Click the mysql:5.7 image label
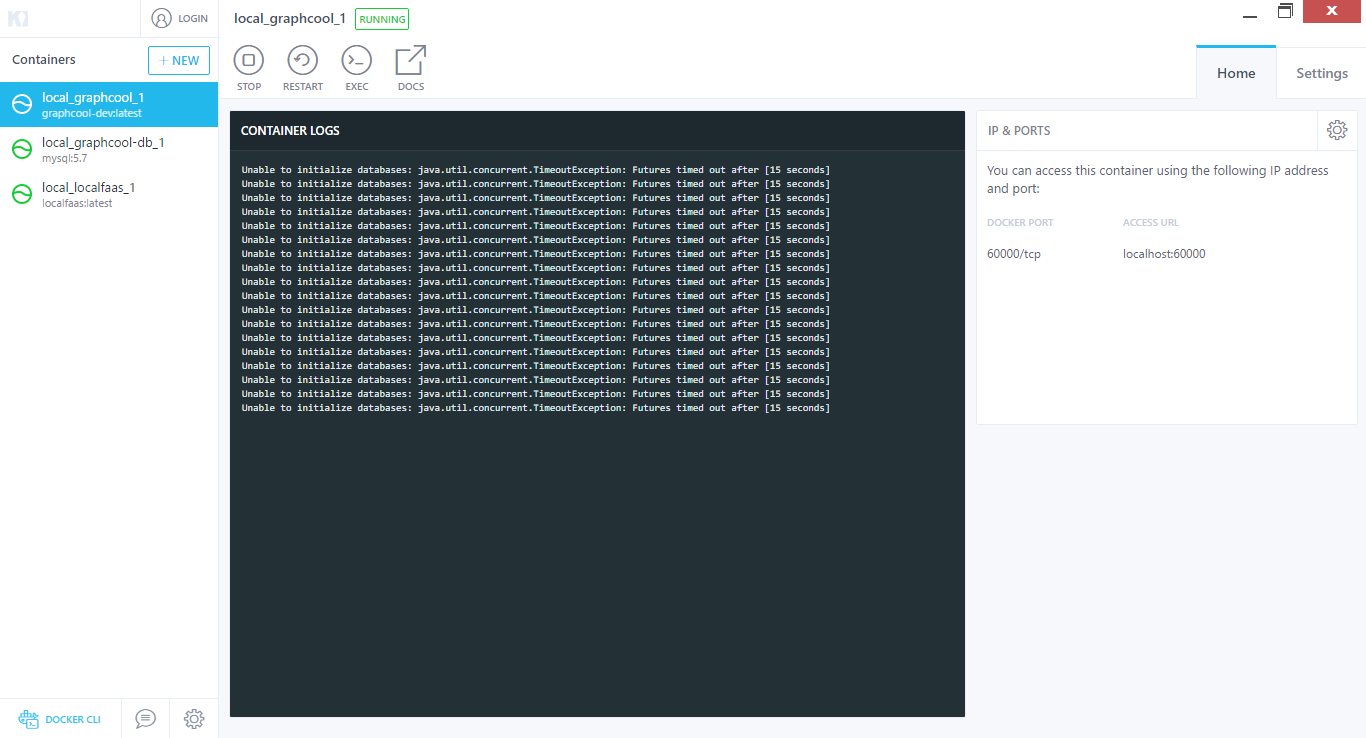1366x738 pixels. pos(65,158)
